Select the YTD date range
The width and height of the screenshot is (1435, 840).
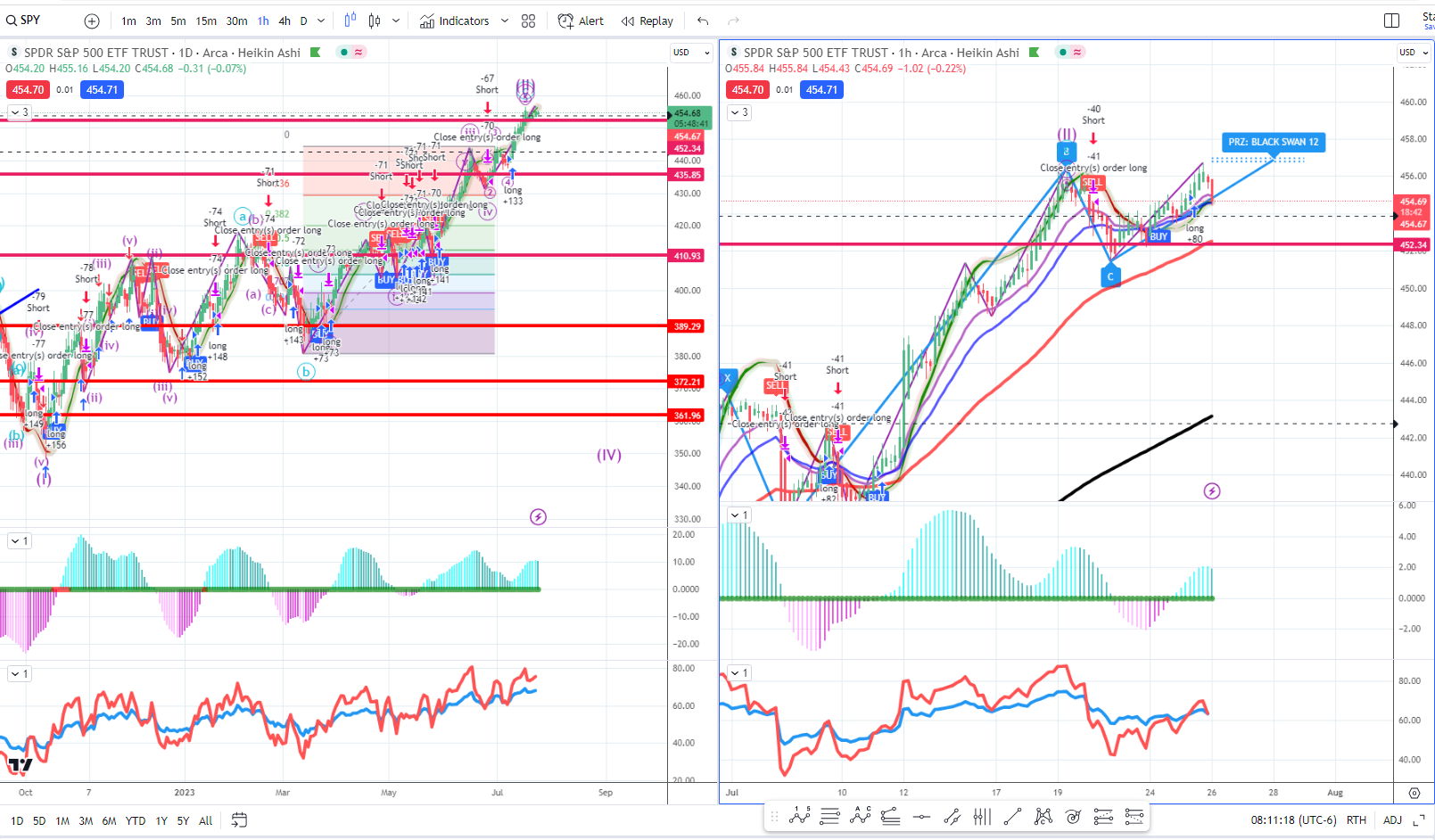click(136, 820)
